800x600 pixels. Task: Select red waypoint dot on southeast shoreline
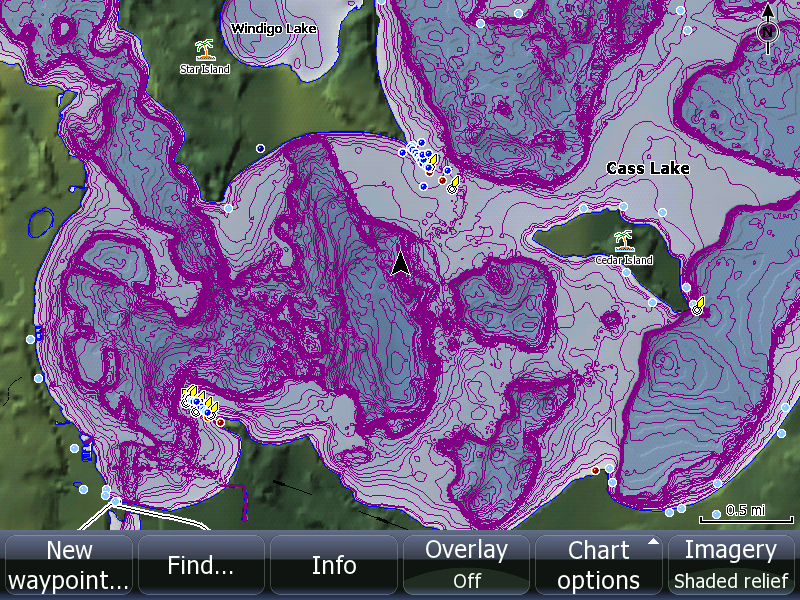click(595, 470)
